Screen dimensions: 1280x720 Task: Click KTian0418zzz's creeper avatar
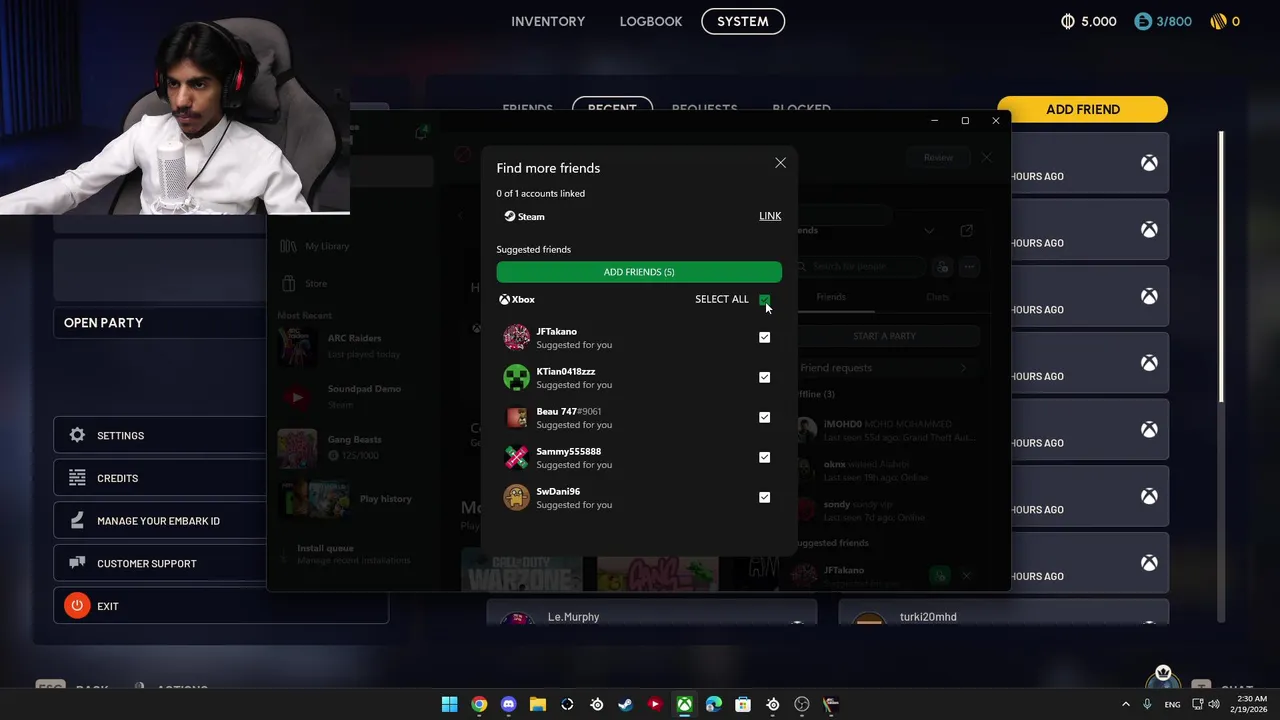point(516,378)
